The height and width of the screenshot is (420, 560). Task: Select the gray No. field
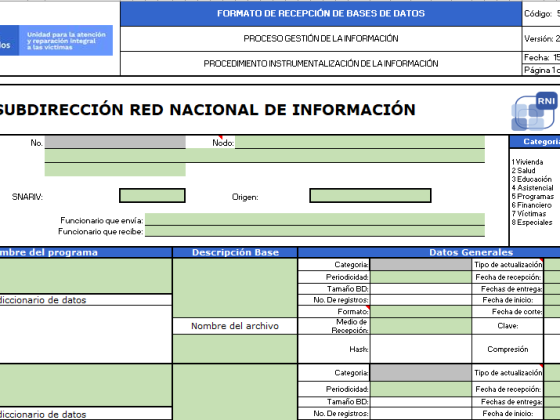point(115,142)
